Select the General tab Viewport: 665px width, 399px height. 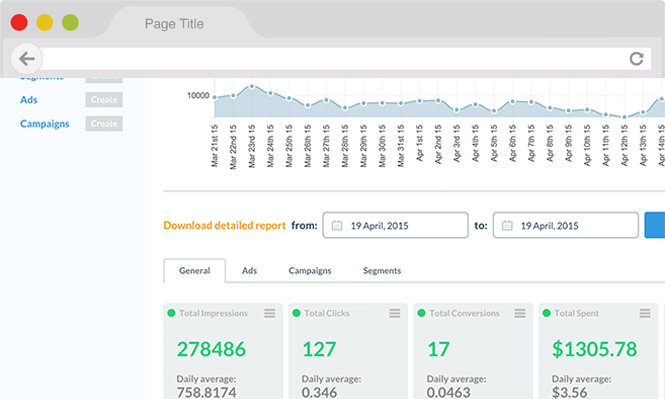(195, 271)
